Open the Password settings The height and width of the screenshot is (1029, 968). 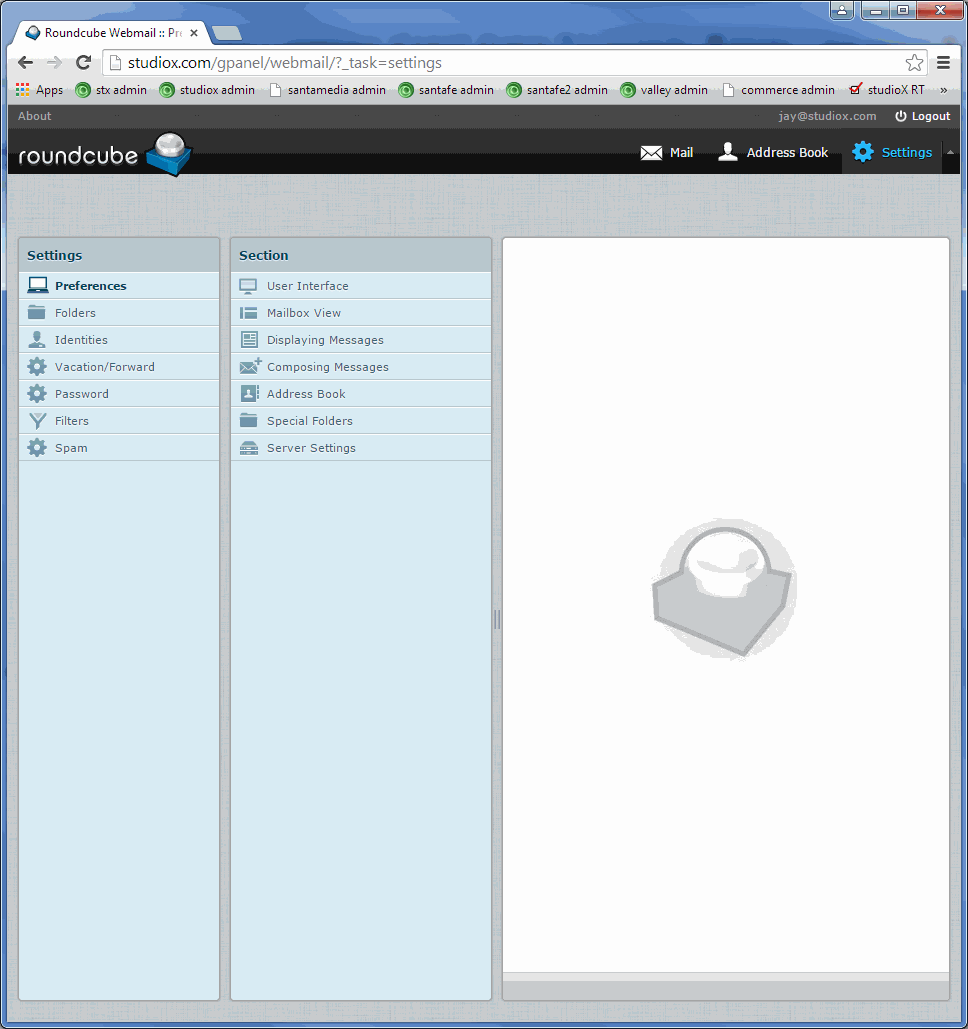[x=82, y=394]
